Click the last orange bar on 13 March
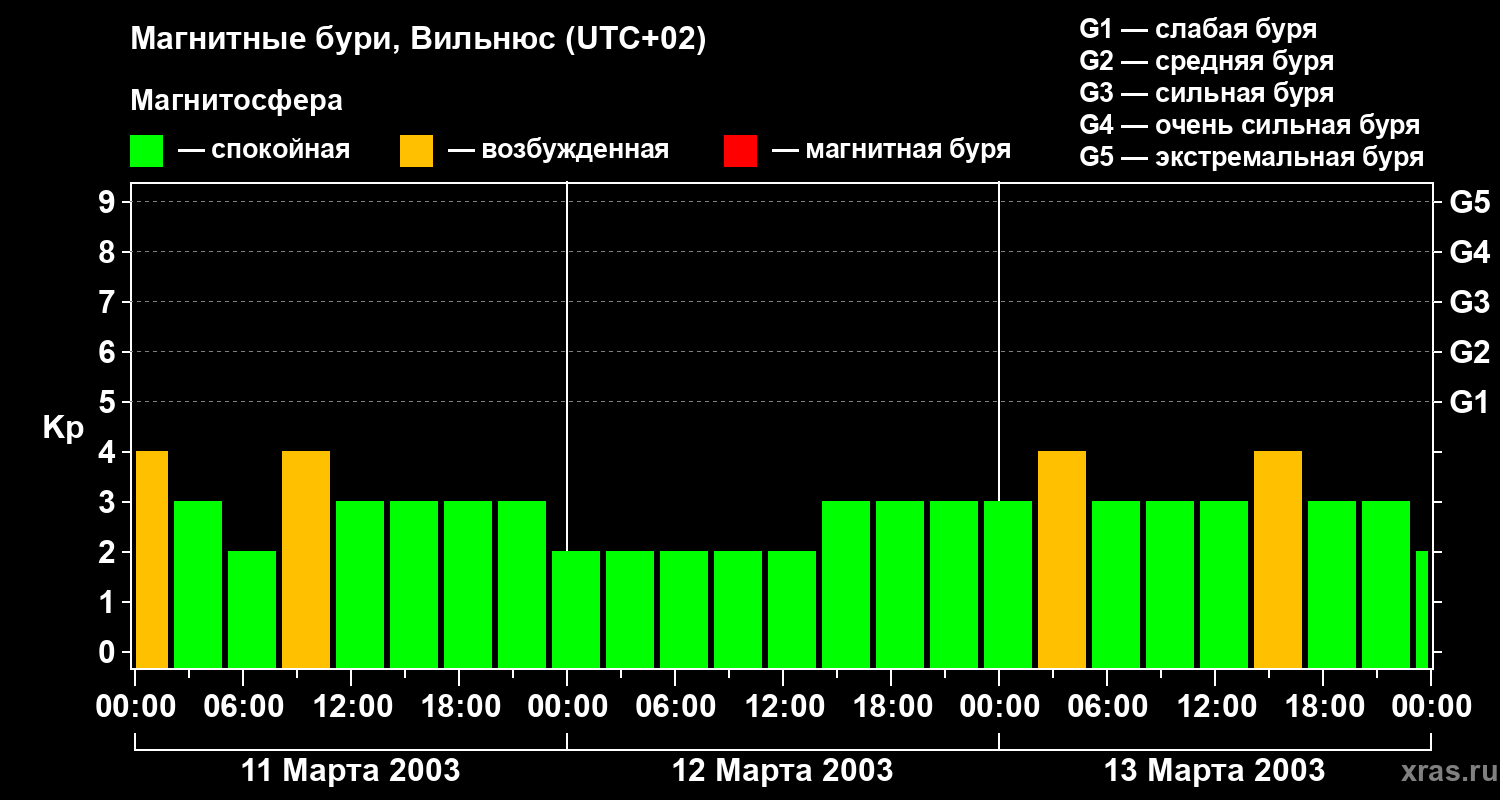The width and height of the screenshot is (1500, 800). pyautogui.click(x=1278, y=559)
